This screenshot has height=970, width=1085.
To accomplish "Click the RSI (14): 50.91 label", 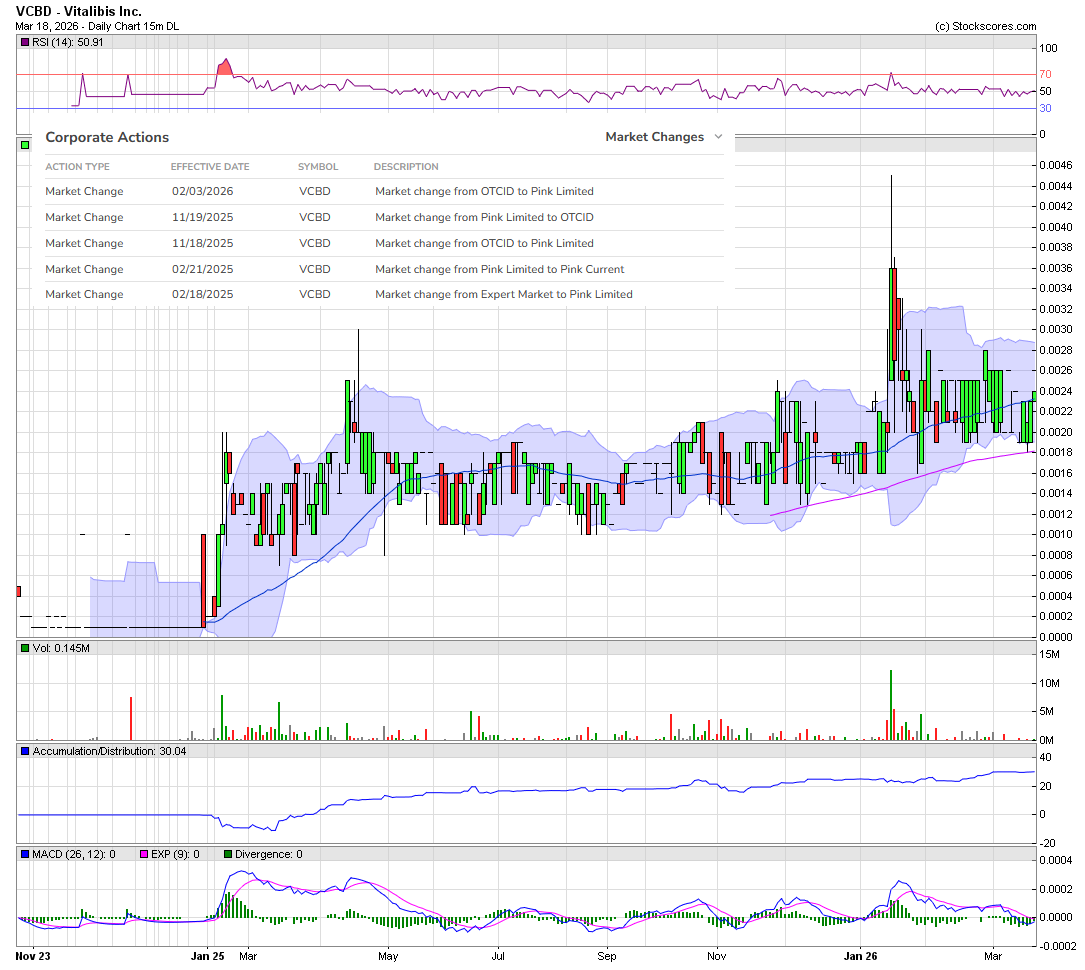I will pyautogui.click(x=68, y=42).
